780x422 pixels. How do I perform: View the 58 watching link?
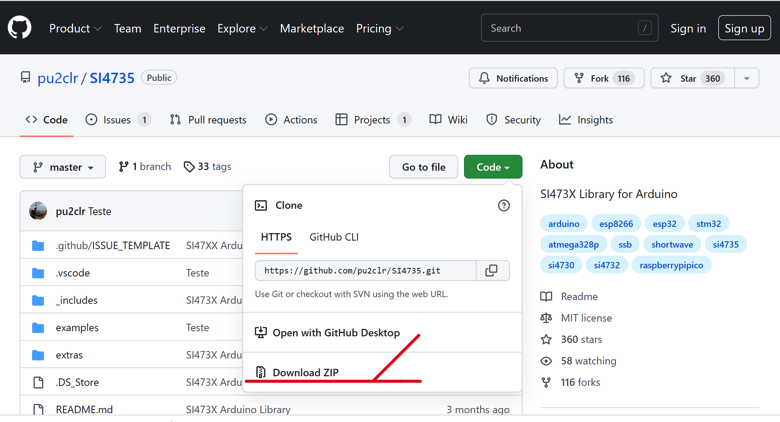579,361
